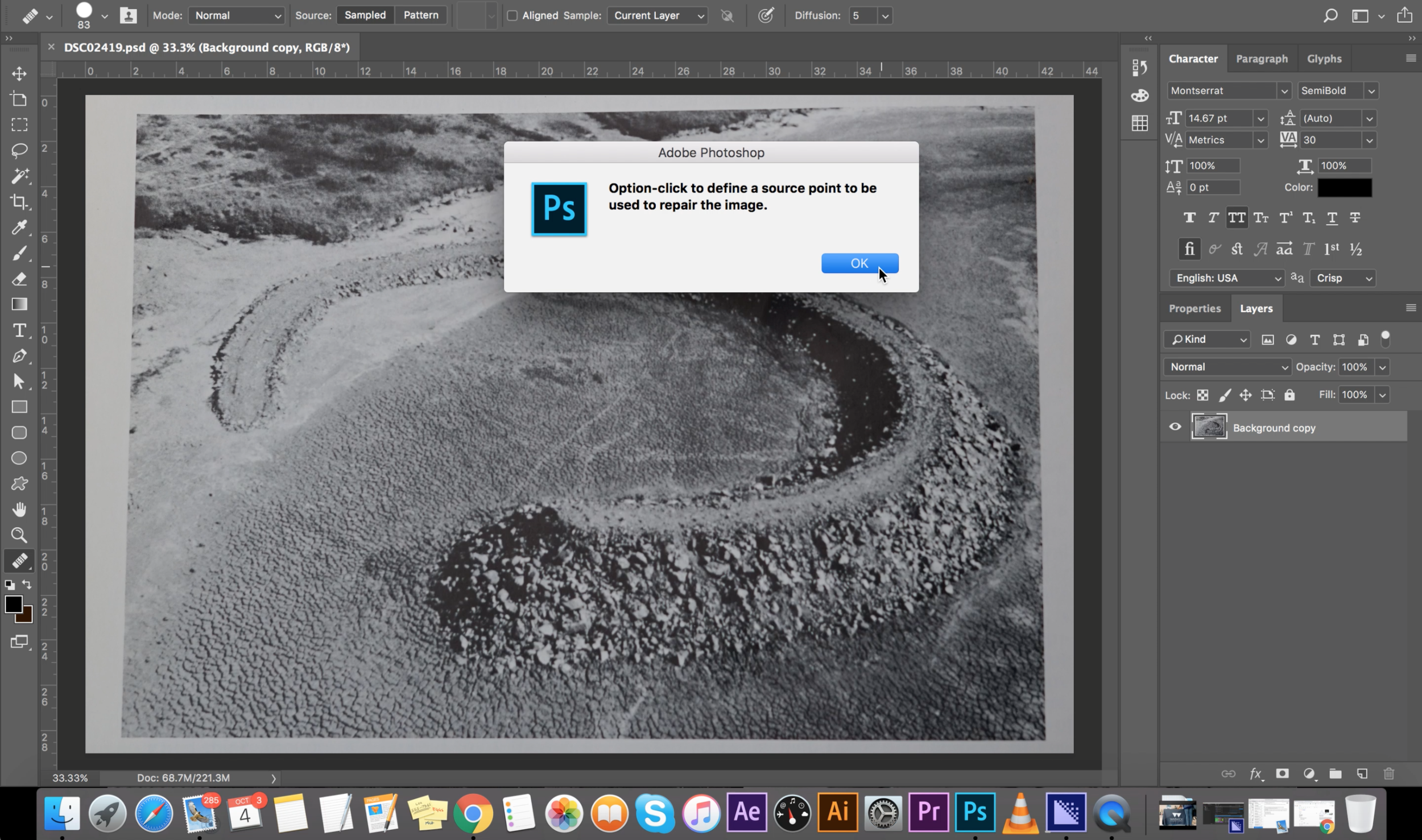
Task: Expand the Montserrat font family dropdown
Action: pos(1284,91)
